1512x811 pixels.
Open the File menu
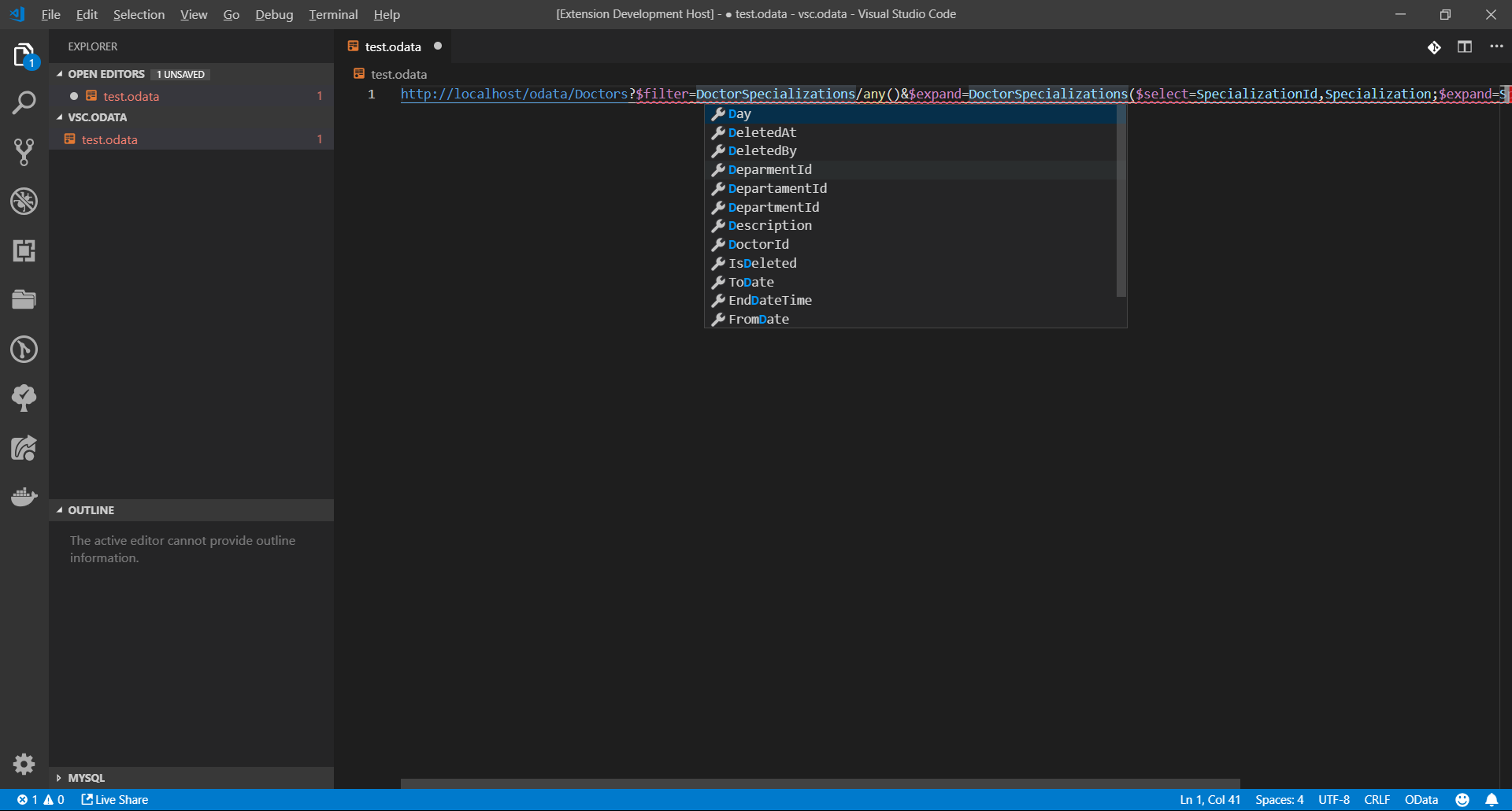pos(50,14)
